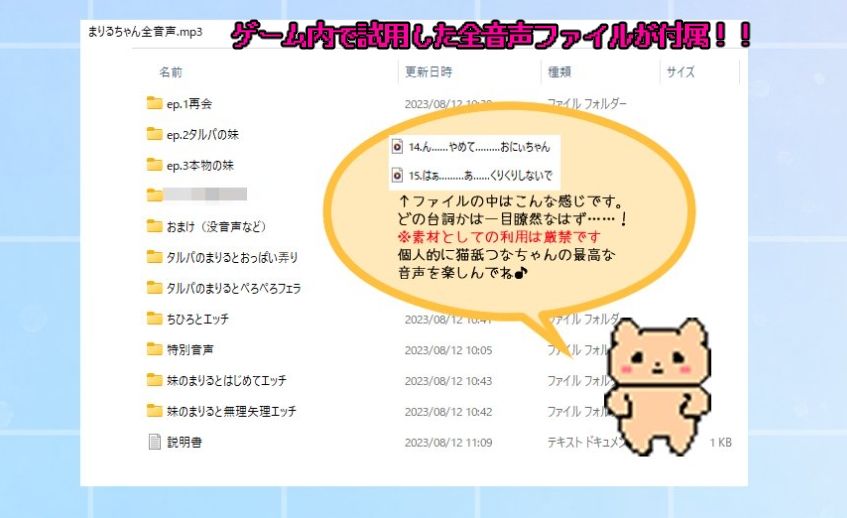This screenshot has width=847, height=518.
Task: Sort files by 名前 column header
Action: [171, 72]
